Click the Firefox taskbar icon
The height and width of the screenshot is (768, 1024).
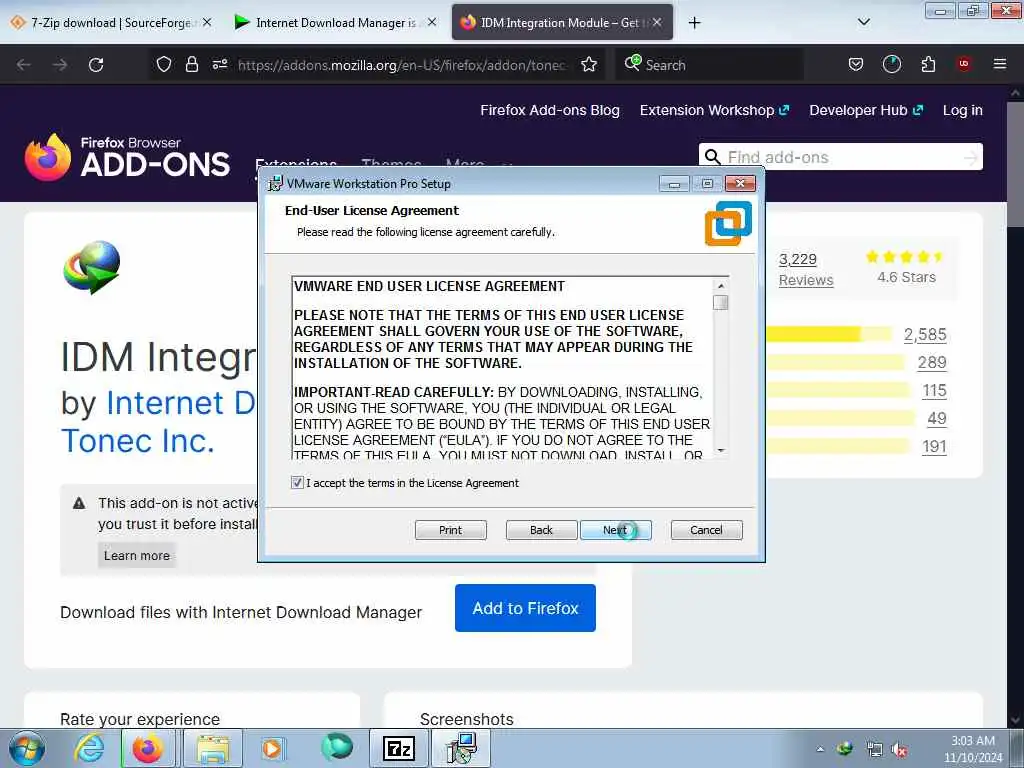tap(148, 748)
